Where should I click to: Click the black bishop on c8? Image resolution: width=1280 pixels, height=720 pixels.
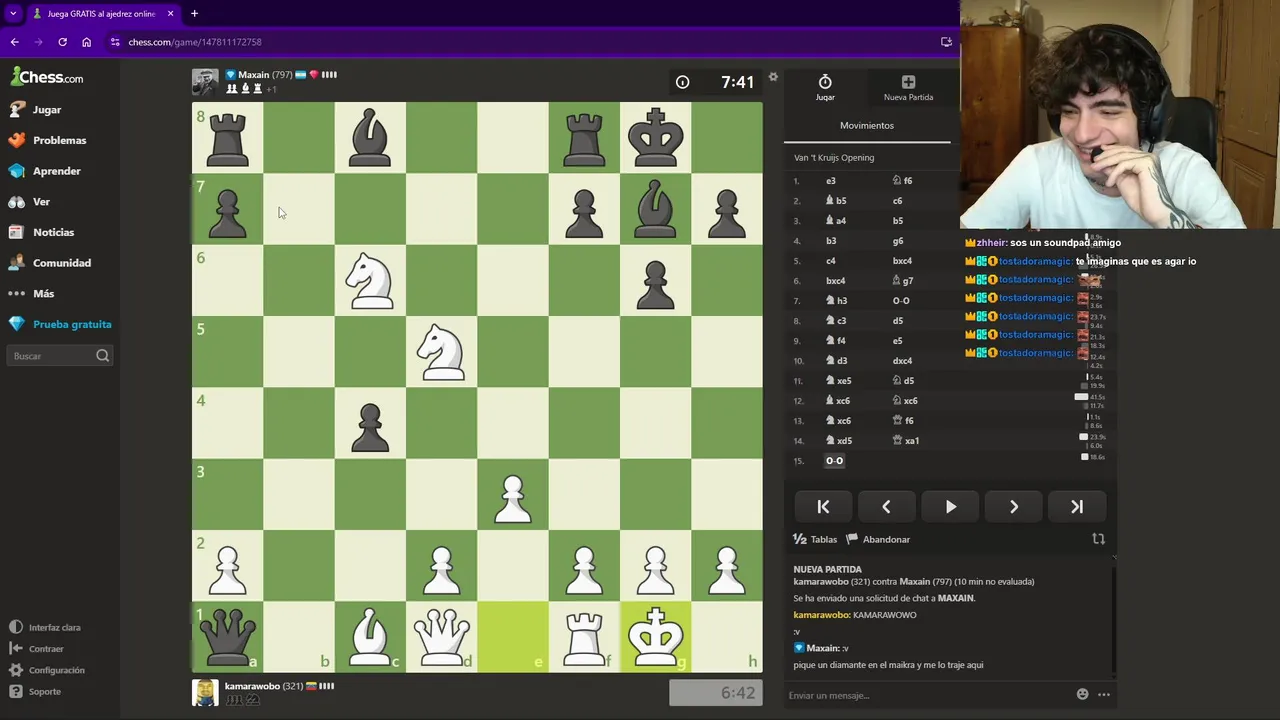point(370,137)
